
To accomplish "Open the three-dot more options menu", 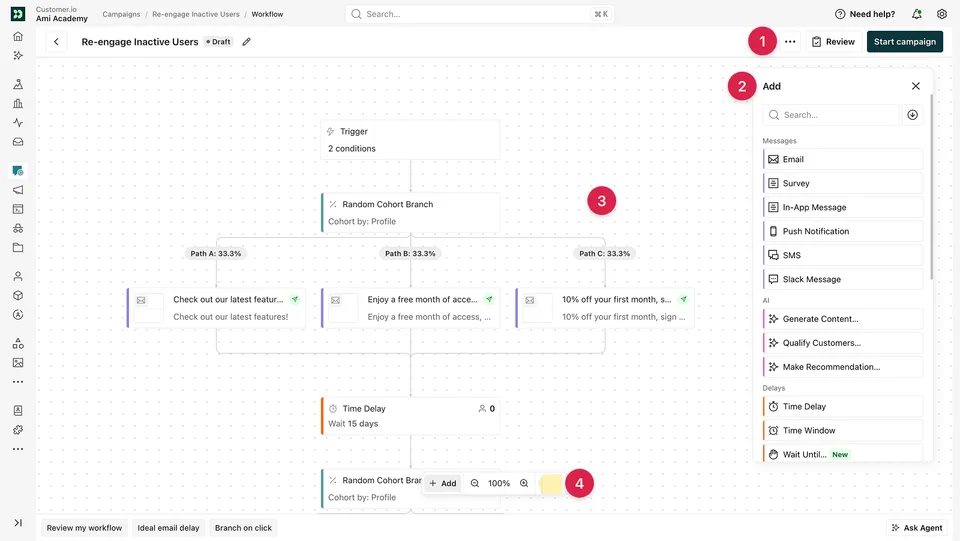I will [790, 42].
